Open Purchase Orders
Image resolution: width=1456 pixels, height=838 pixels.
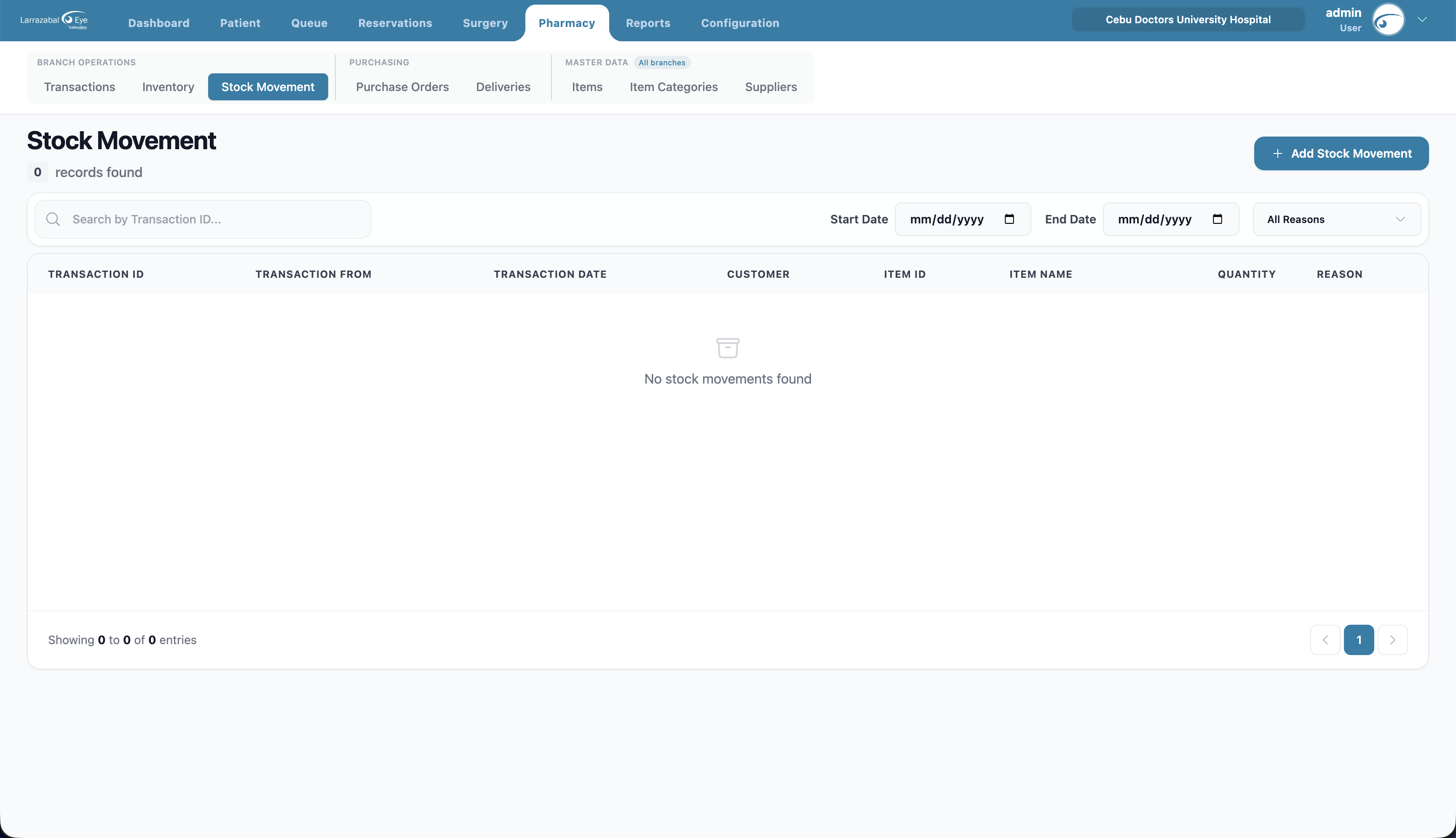pos(402,87)
